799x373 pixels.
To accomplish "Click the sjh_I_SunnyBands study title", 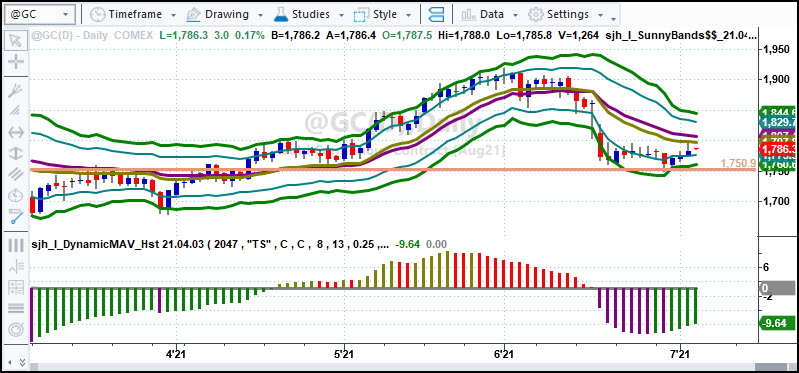I will (680, 36).
